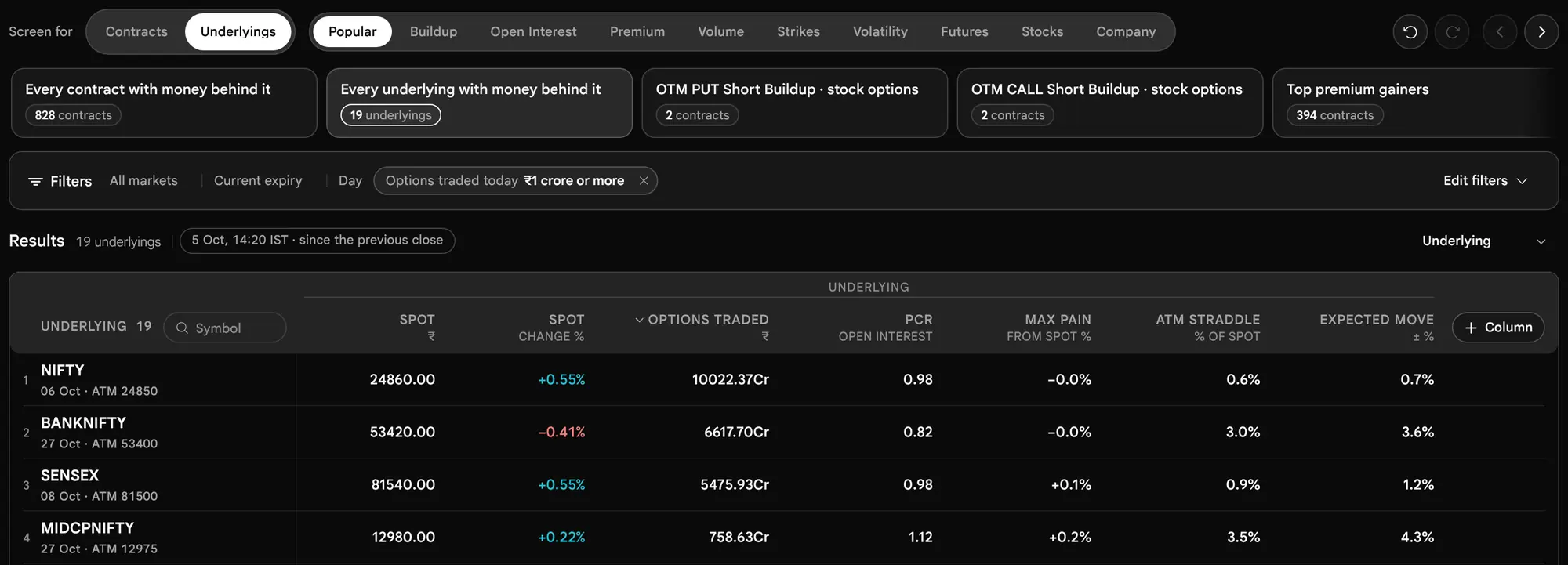Open the Futures tab
The width and height of the screenshot is (1568, 565).
964,32
